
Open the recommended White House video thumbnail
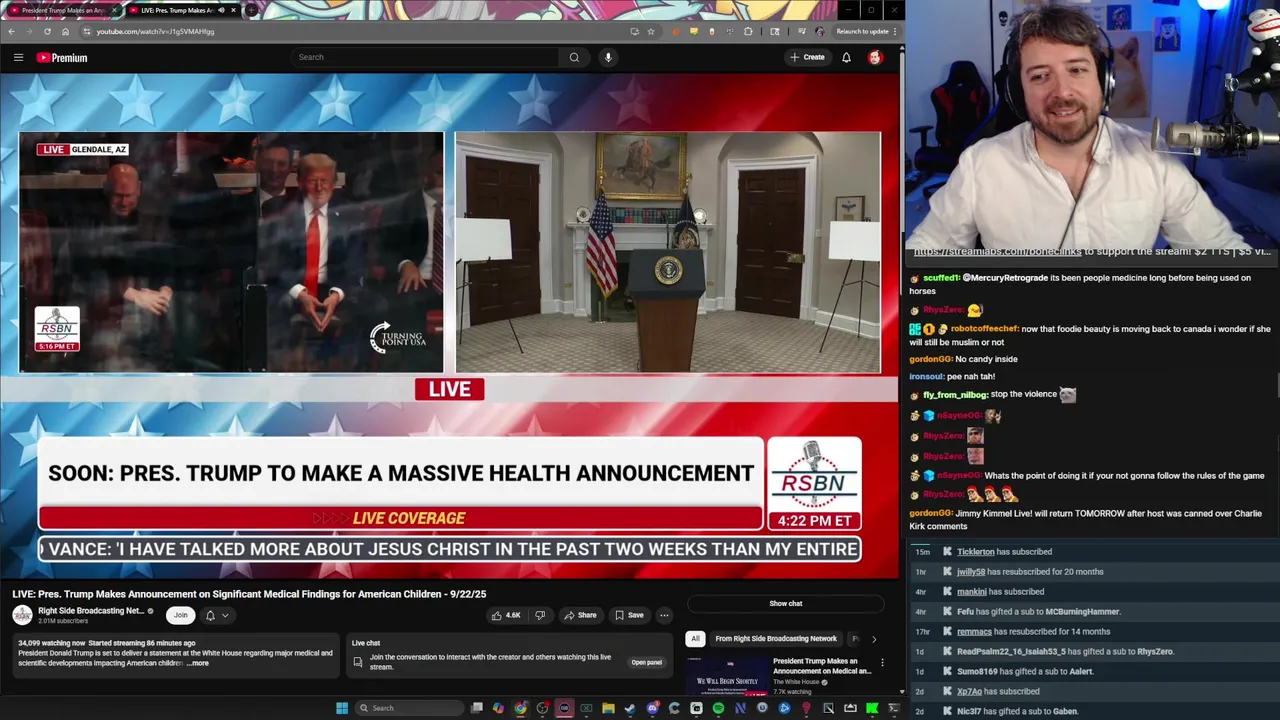pos(727,676)
